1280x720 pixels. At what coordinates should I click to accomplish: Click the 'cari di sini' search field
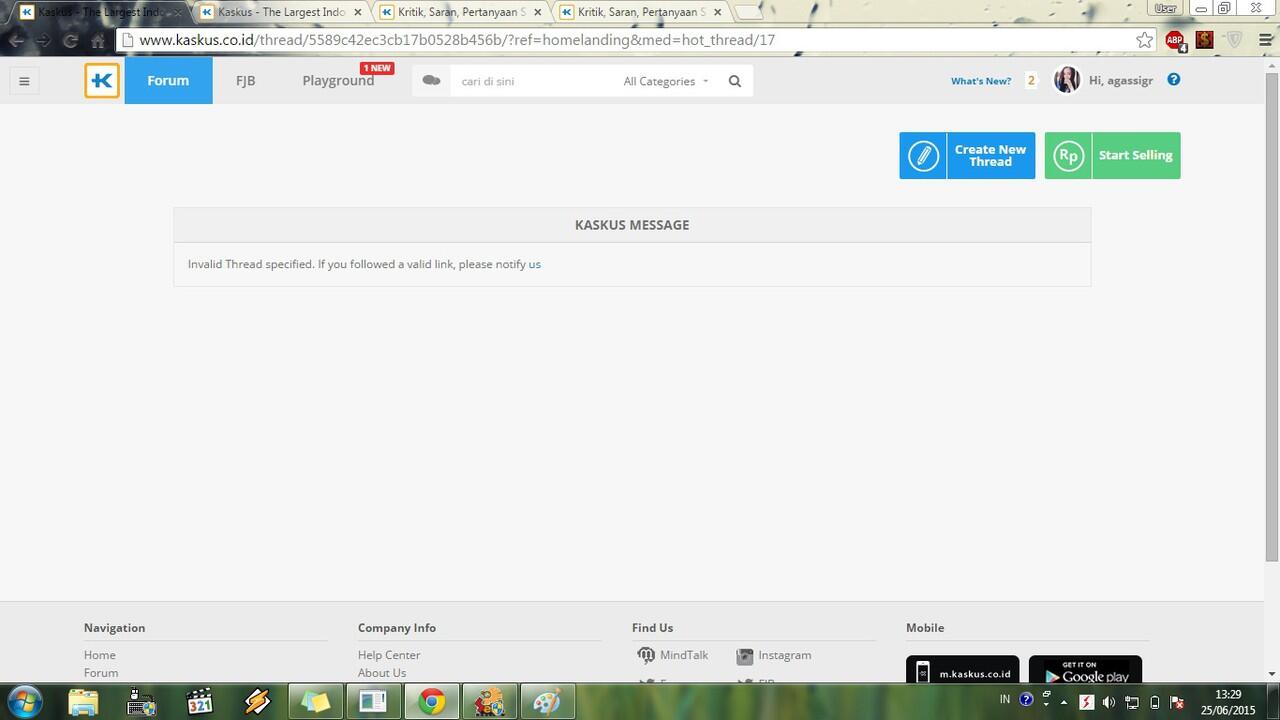535,81
